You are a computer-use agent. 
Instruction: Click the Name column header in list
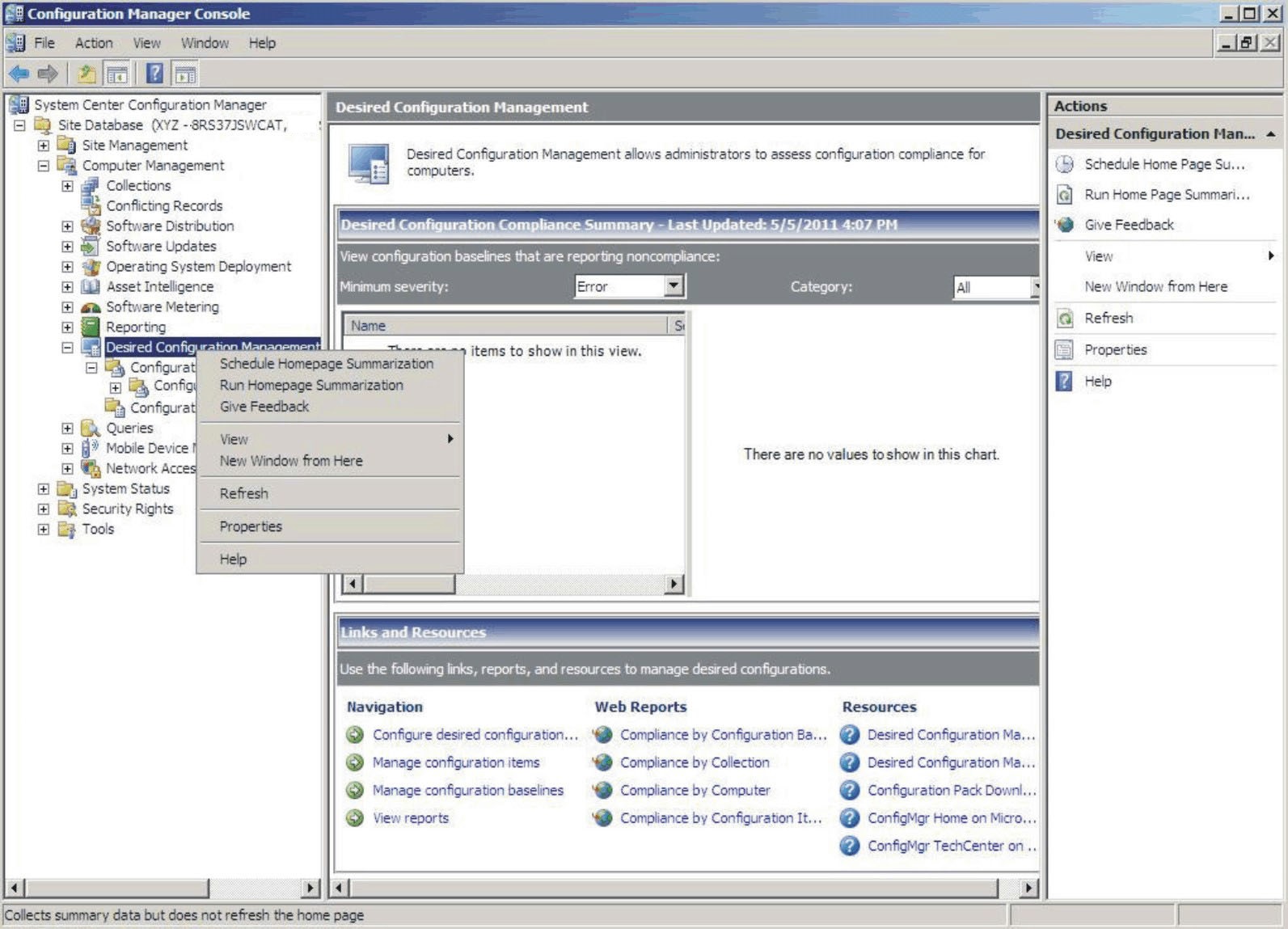[506, 326]
